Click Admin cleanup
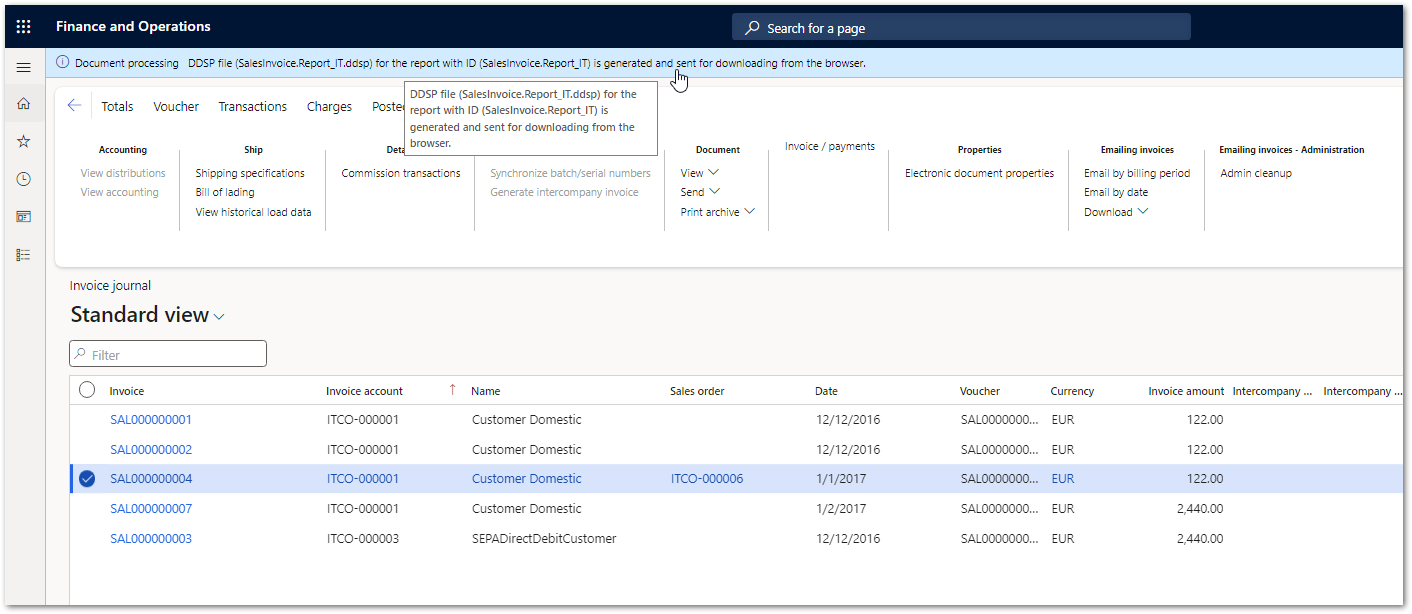1412x614 pixels. (x=1256, y=173)
